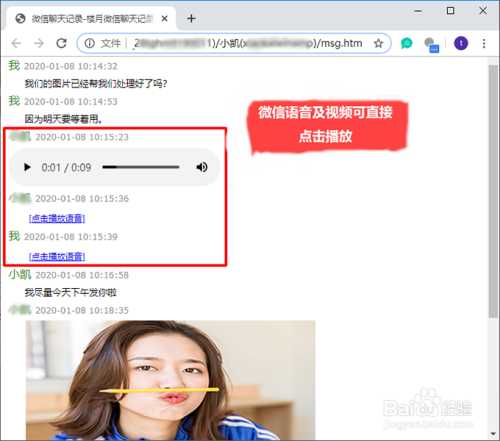Click the 0:01 / 0:09 time display
Screen dimensions: 500x441
(x=66, y=167)
